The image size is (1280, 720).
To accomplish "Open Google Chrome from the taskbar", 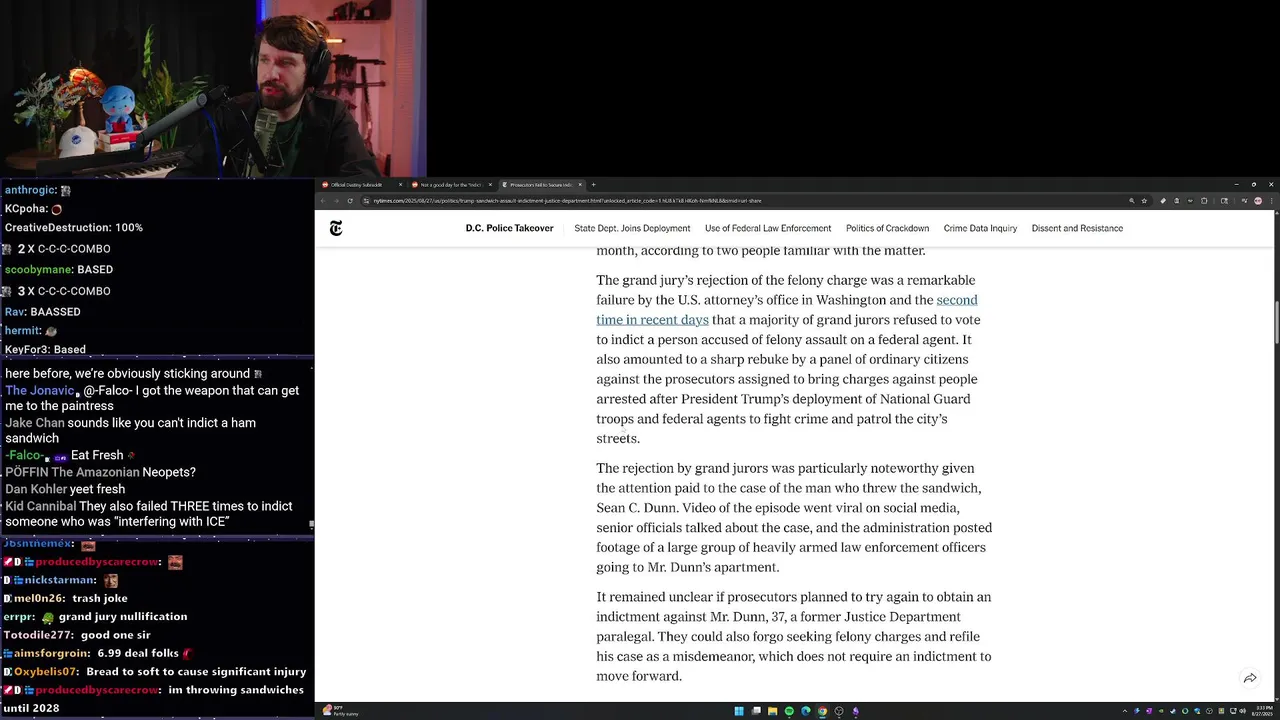I will click(x=822, y=711).
